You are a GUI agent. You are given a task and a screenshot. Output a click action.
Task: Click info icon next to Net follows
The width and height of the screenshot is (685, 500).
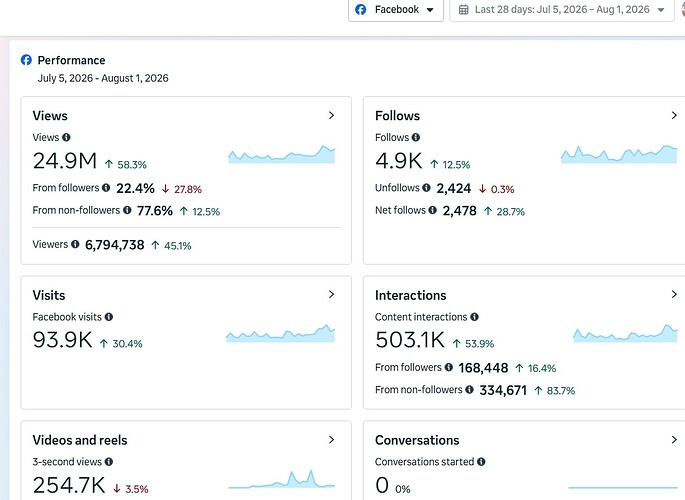point(432,210)
